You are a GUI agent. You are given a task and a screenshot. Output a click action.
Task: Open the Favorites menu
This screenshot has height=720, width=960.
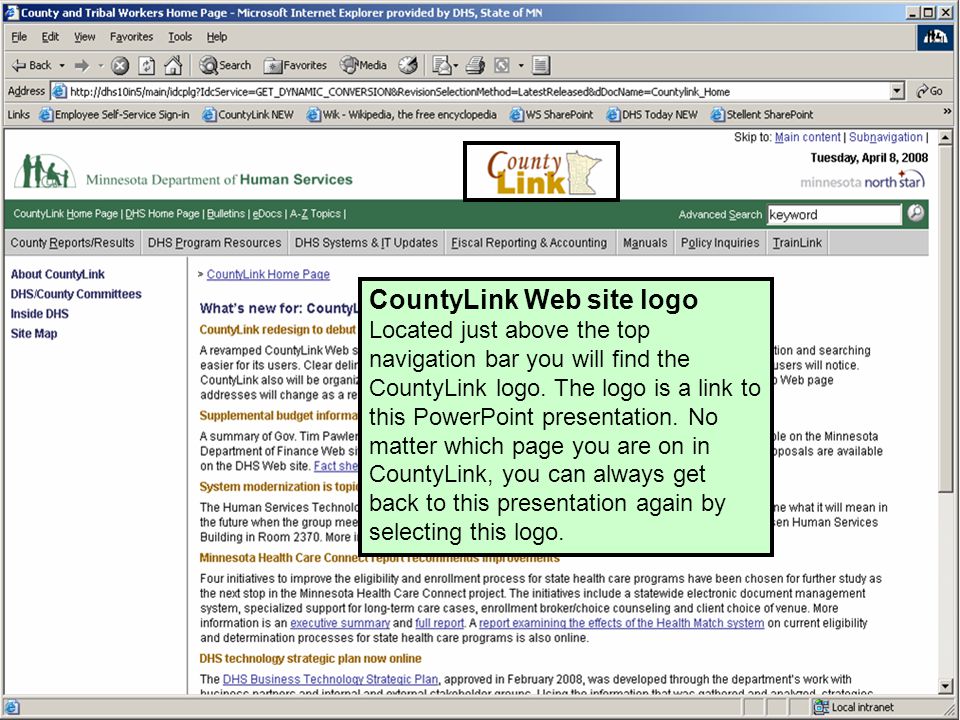click(132, 37)
